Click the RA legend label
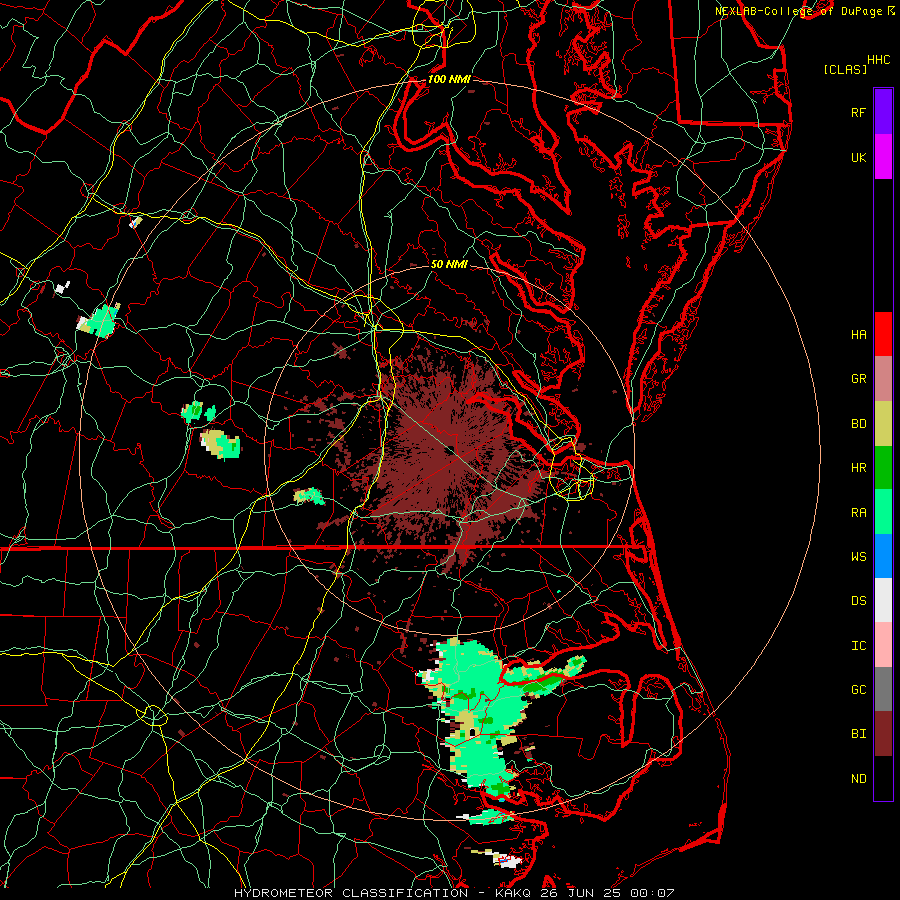 click(x=858, y=513)
